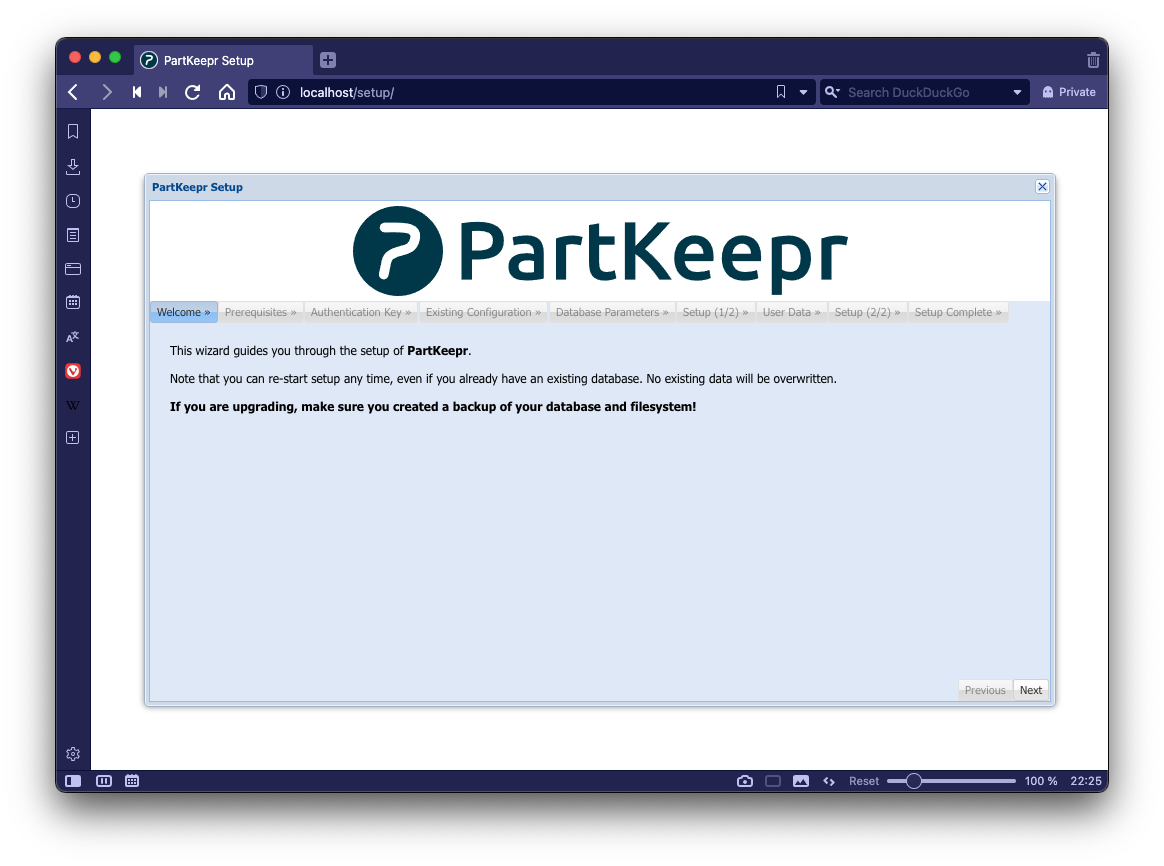Open the Downloads panel icon
Viewport: 1164px width, 866px height.
click(73, 166)
